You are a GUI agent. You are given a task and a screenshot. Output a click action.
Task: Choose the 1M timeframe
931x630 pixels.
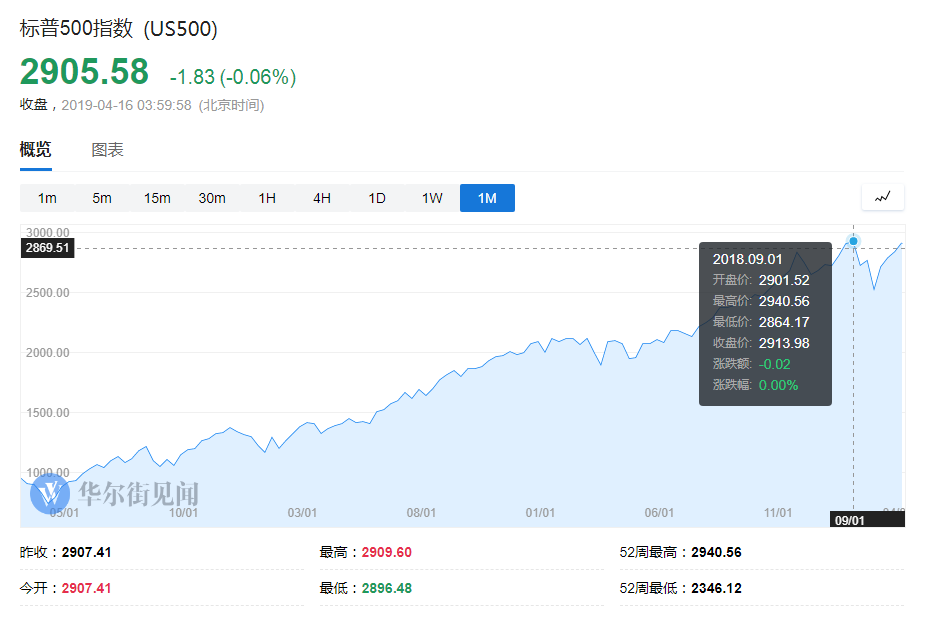[487, 198]
